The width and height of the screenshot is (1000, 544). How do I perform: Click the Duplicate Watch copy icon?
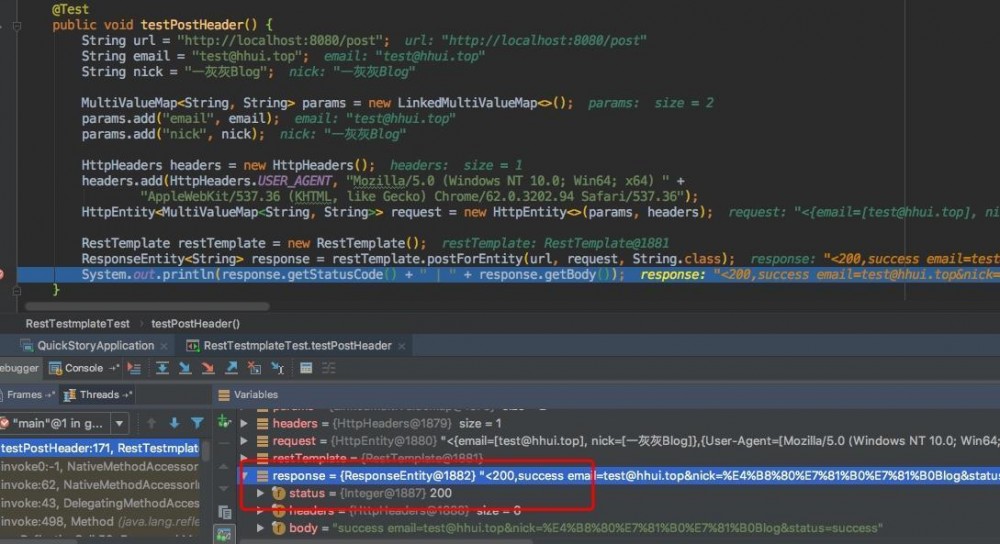tap(224, 511)
